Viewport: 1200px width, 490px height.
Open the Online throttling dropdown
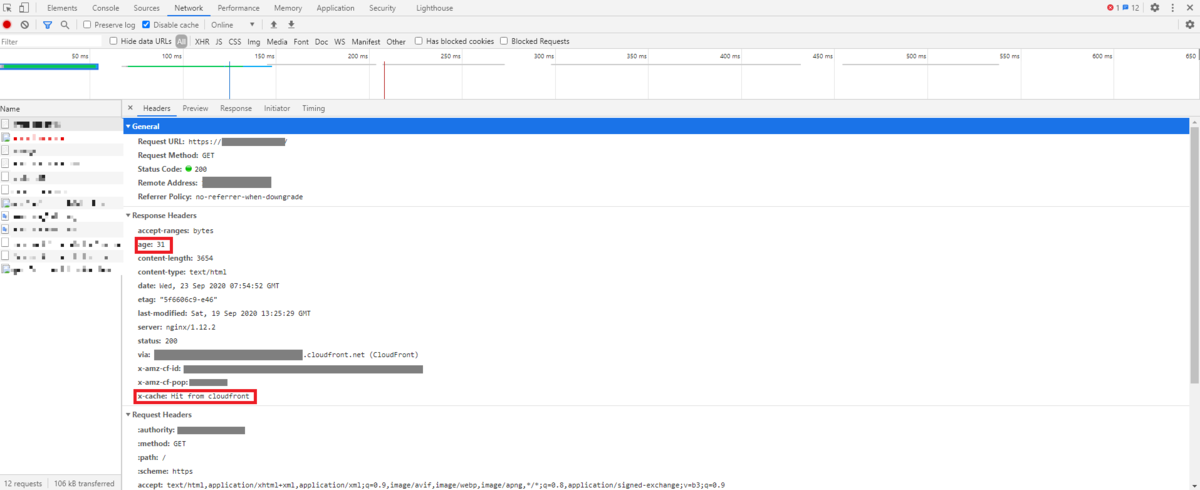[233, 24]
